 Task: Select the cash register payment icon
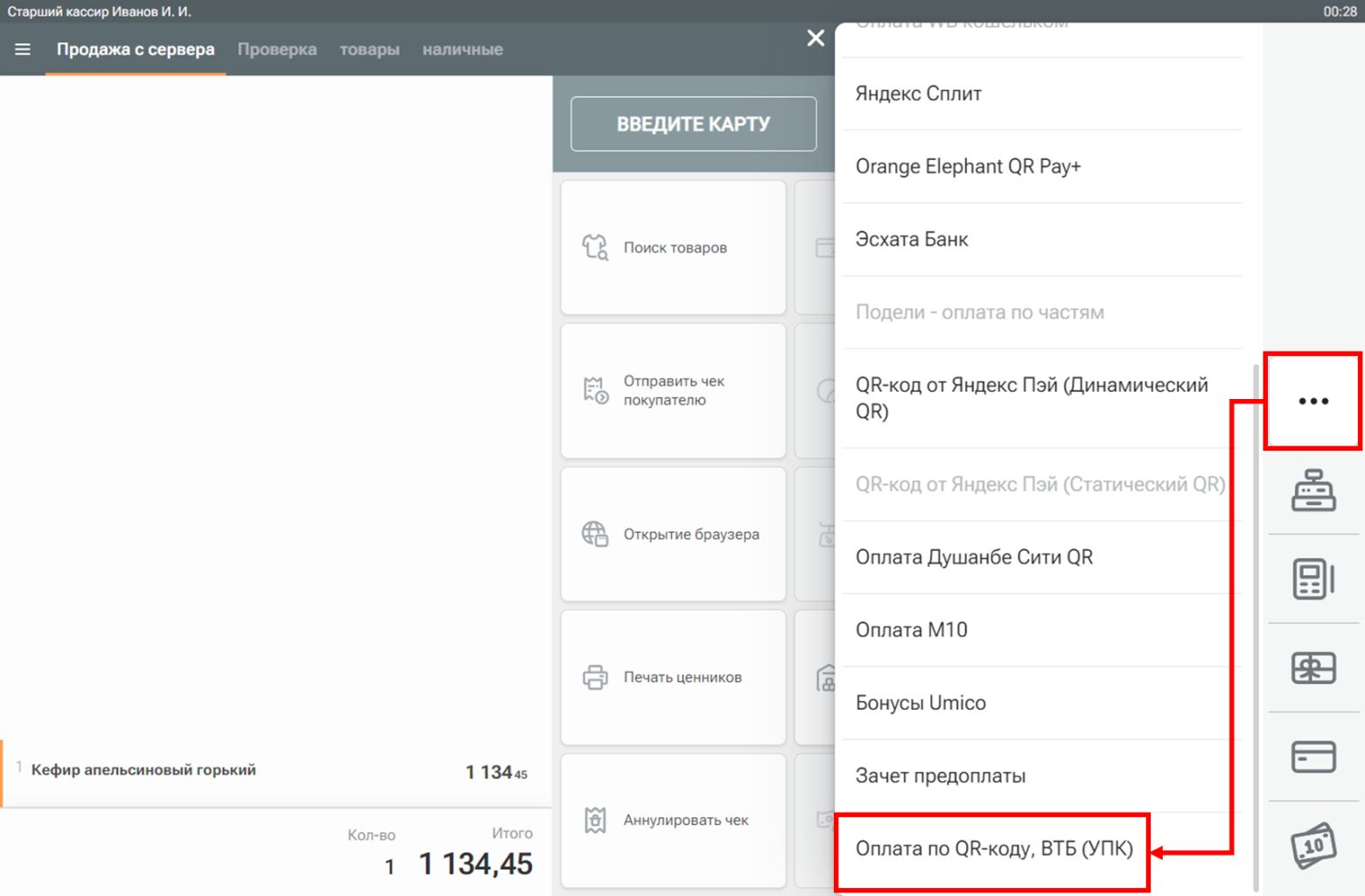tap(1313, 490)
